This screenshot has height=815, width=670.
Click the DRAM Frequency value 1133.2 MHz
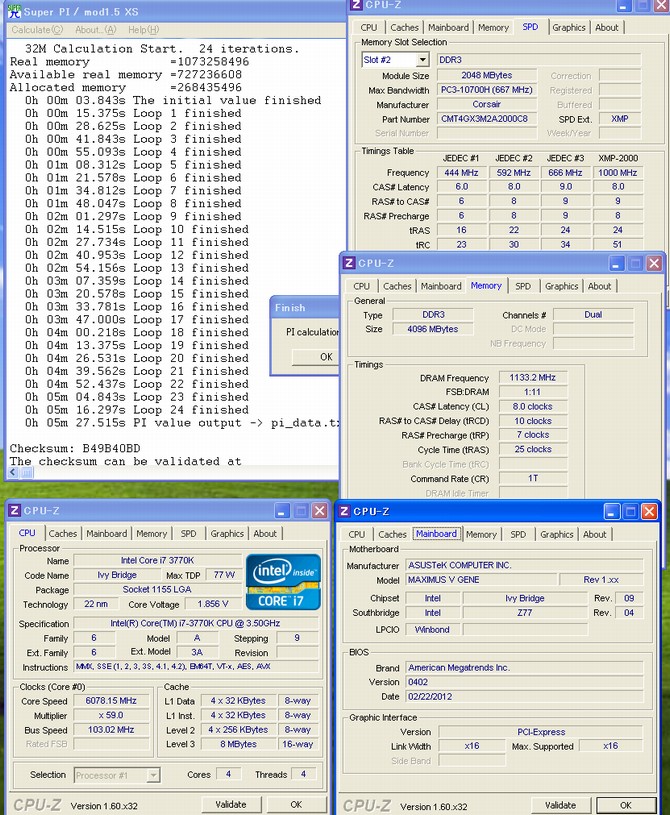(533, 378)
